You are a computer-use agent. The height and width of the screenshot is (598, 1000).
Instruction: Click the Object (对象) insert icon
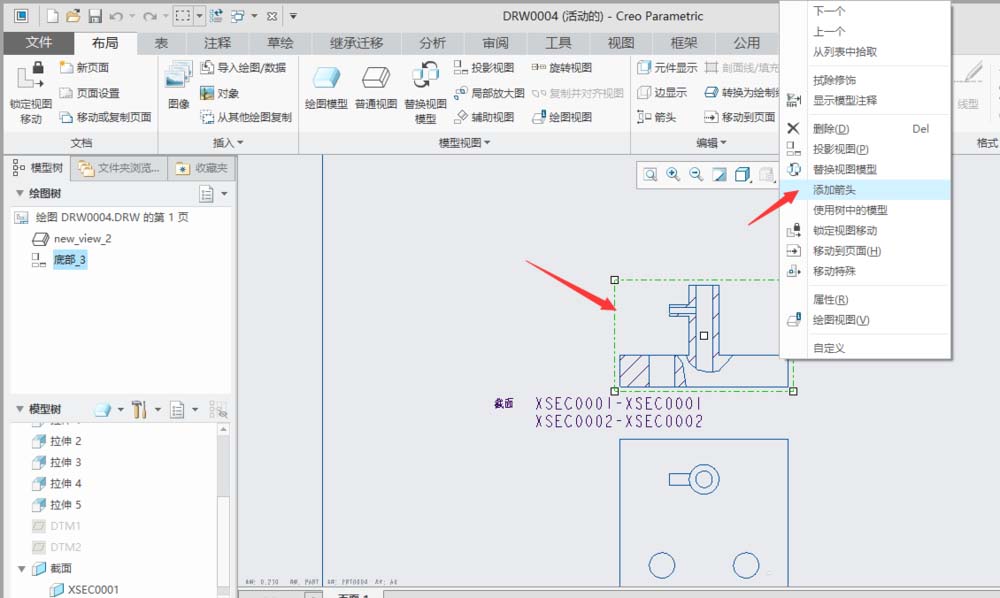(219, 93)
